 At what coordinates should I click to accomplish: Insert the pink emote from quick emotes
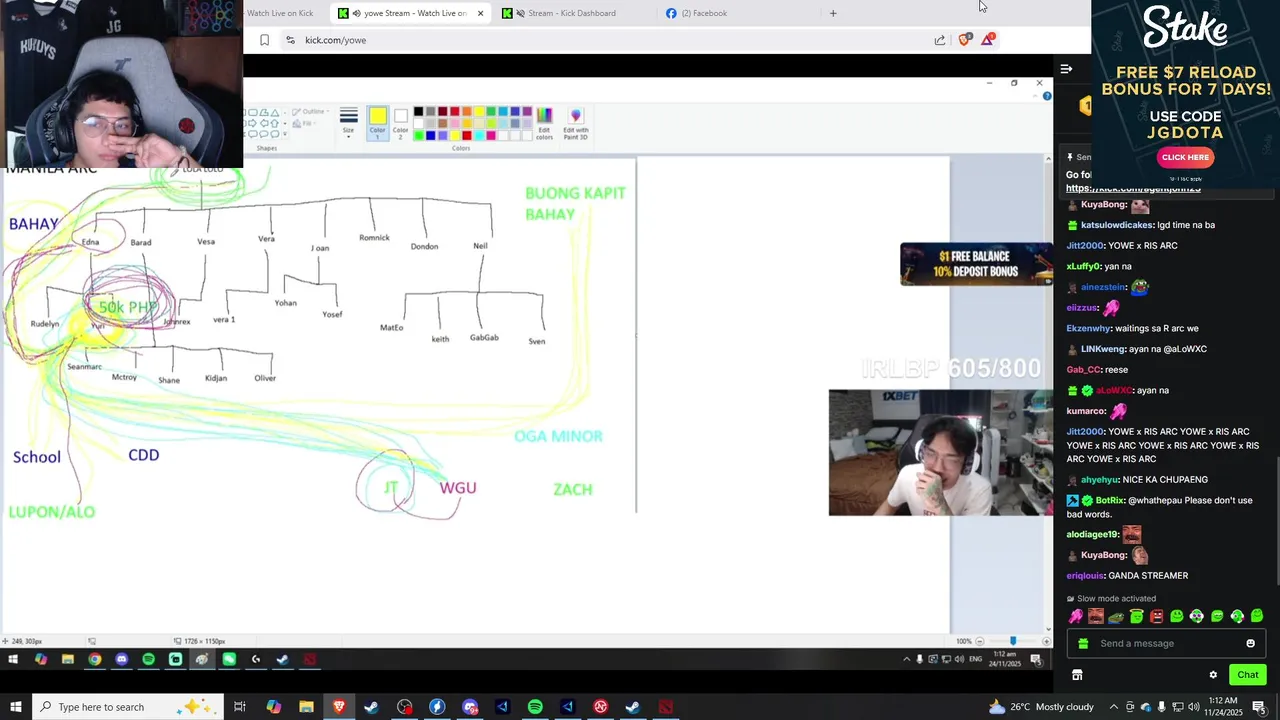pyautogui.click(x=1076, y=616)
